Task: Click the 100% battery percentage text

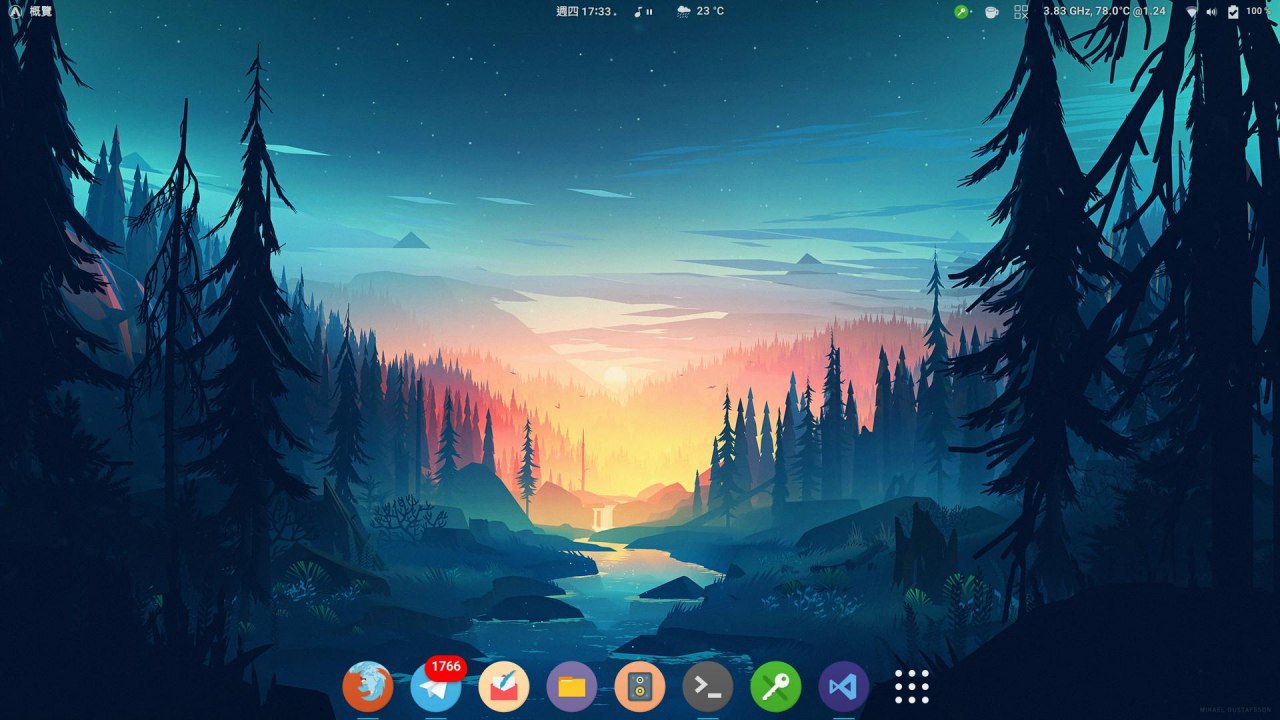Action: pos(1258,11)
